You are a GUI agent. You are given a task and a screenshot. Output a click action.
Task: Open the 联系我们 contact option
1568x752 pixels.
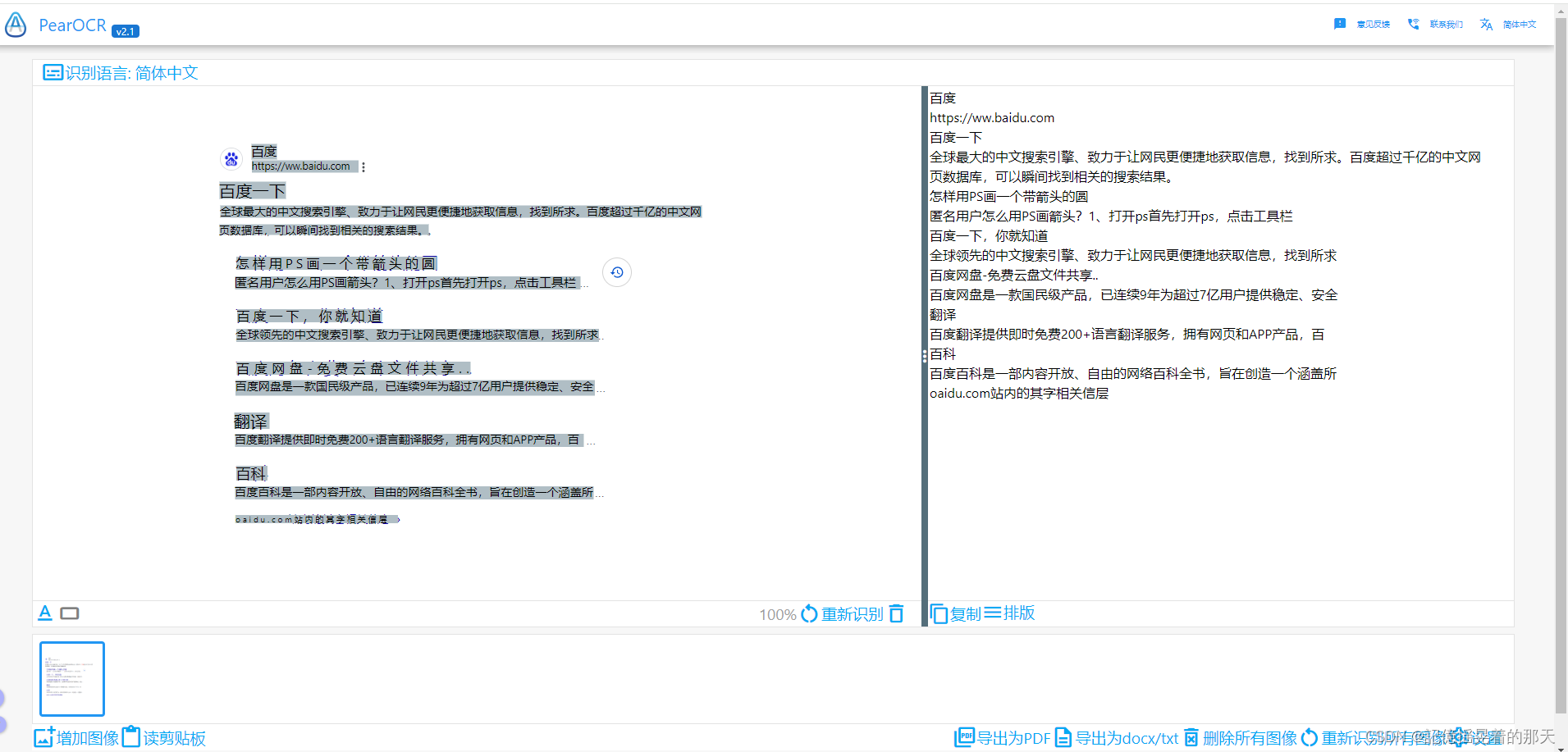[1435, 25]
